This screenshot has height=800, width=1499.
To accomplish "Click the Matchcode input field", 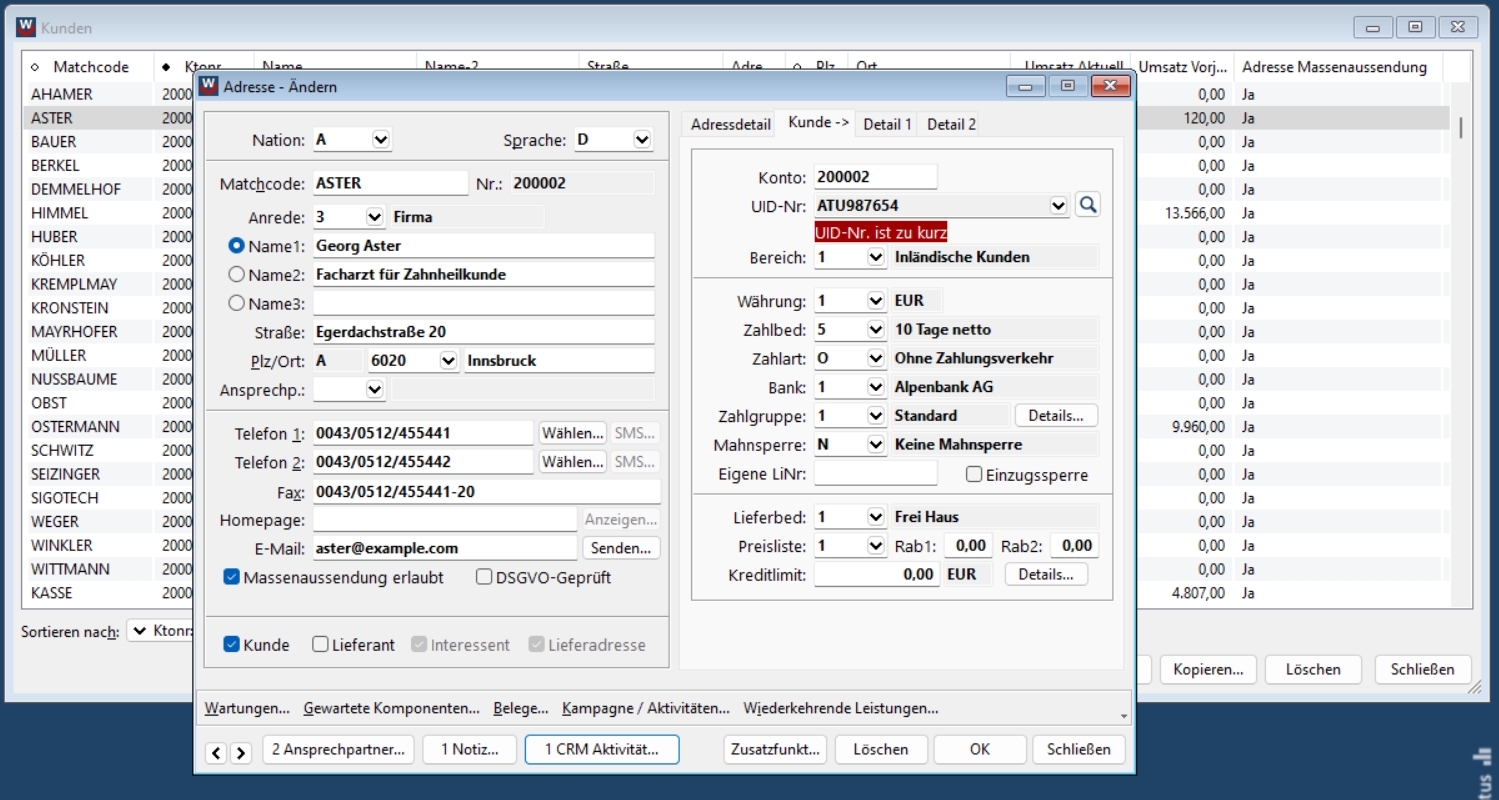I will tap(390, 183).
